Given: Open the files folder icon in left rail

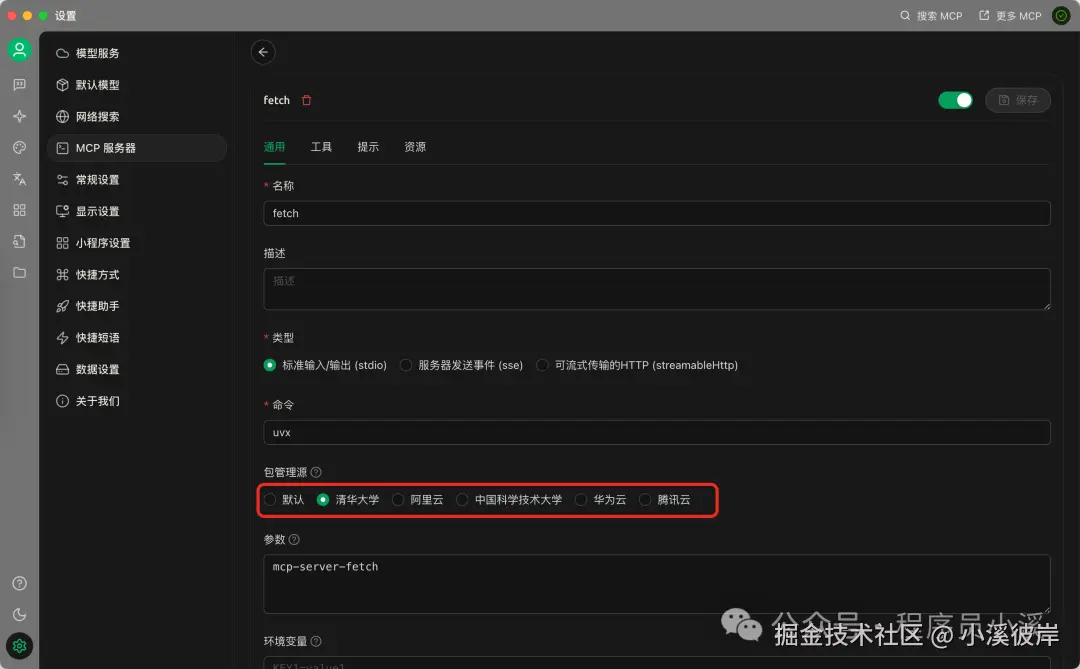Looking at the screenshot, I should 19,273.
